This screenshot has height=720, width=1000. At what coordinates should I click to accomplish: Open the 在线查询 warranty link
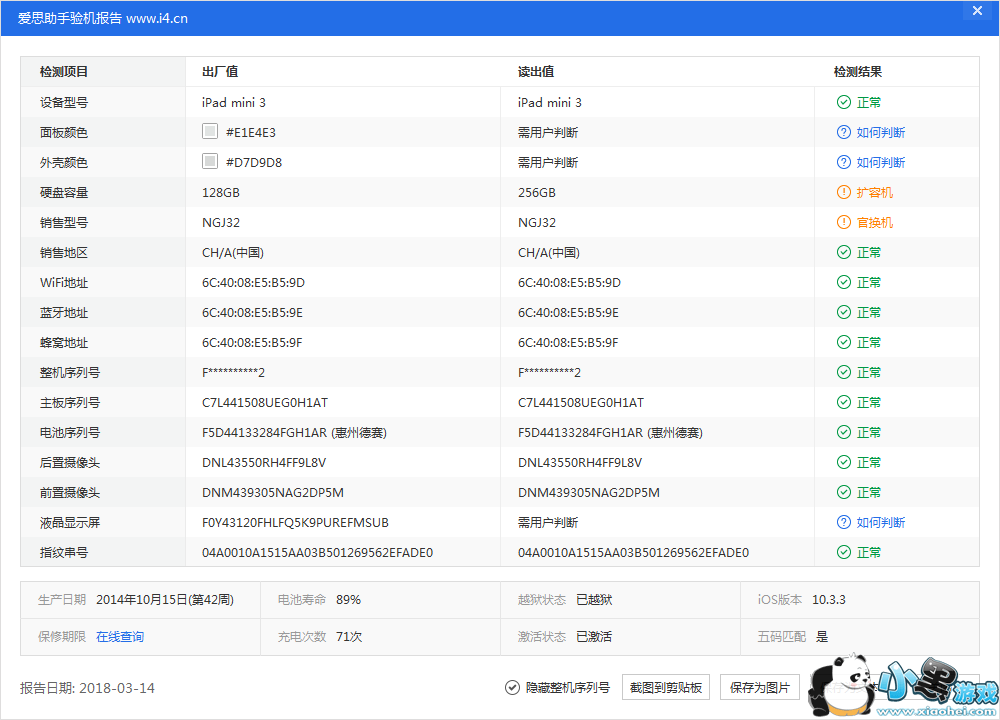pyautogui.click(x=120, y=636)
